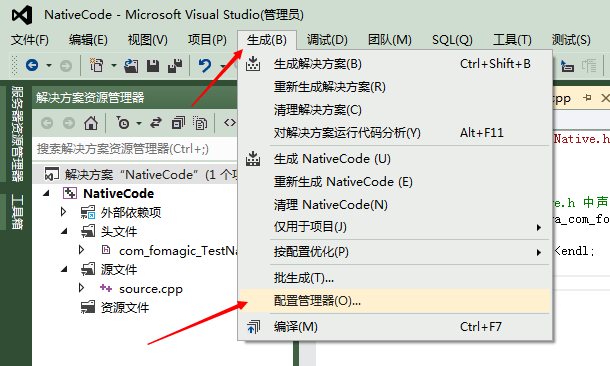Click the Undo toolbar icon
Image resolution: width=610 pixels, height=366 pixels.
[205, 65]
